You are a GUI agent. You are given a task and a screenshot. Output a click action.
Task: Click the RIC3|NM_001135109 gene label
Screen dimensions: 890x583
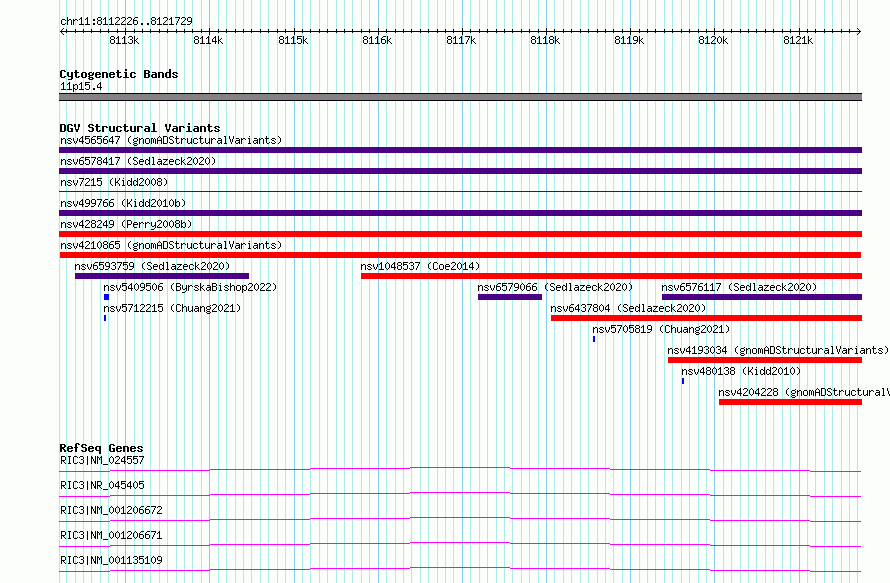click(x=111, y=560)
